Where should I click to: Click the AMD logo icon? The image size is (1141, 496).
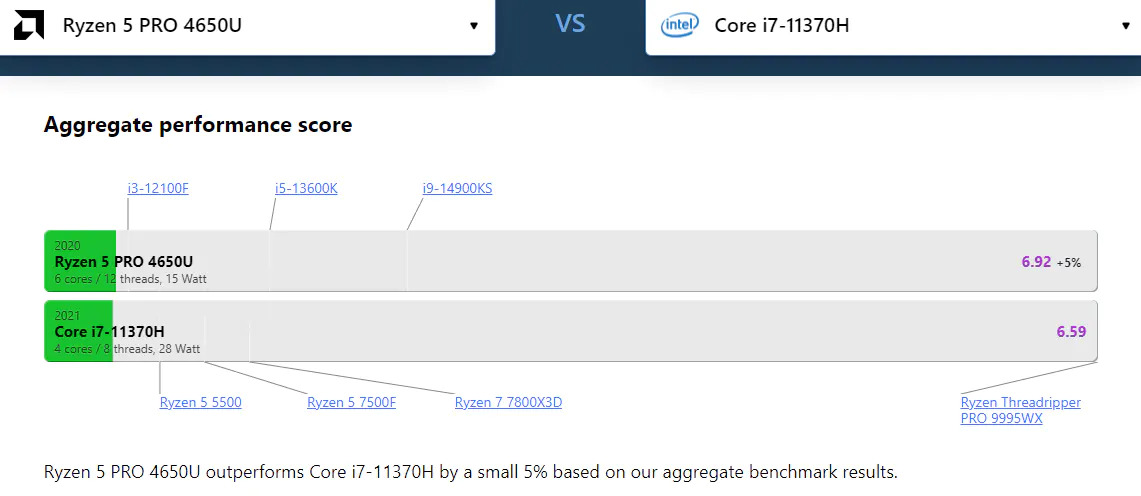29,25
